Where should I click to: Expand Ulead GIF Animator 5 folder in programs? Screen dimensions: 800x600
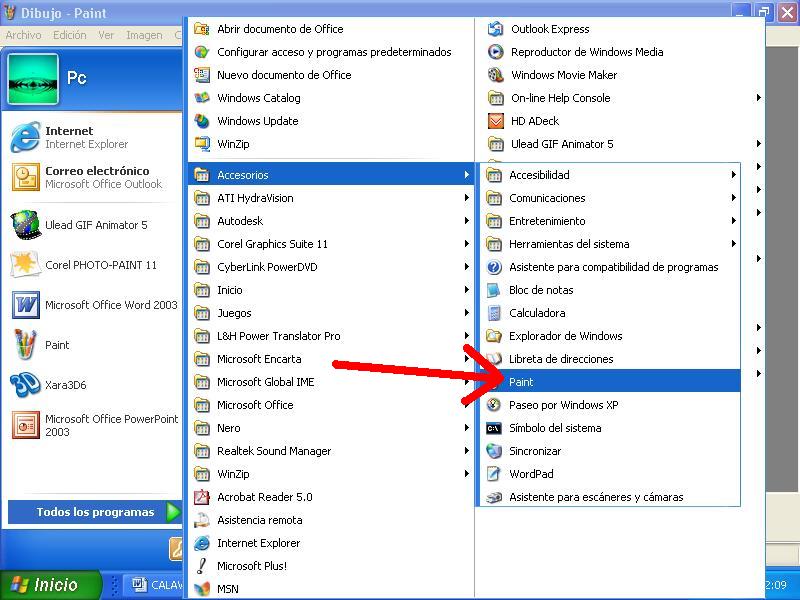[620, 143]
